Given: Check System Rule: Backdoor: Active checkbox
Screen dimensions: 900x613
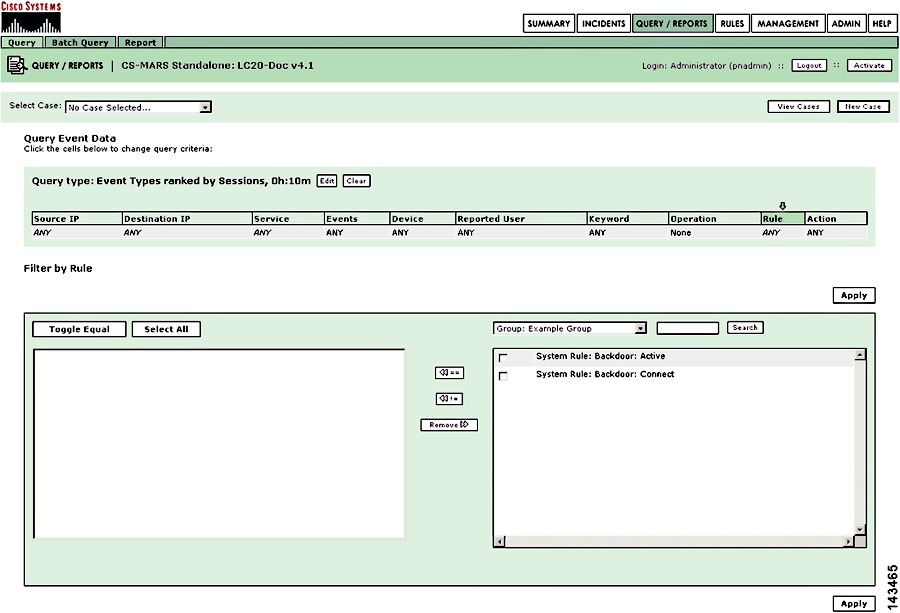Looking at the screenshot, I should [x=503, y=358].
